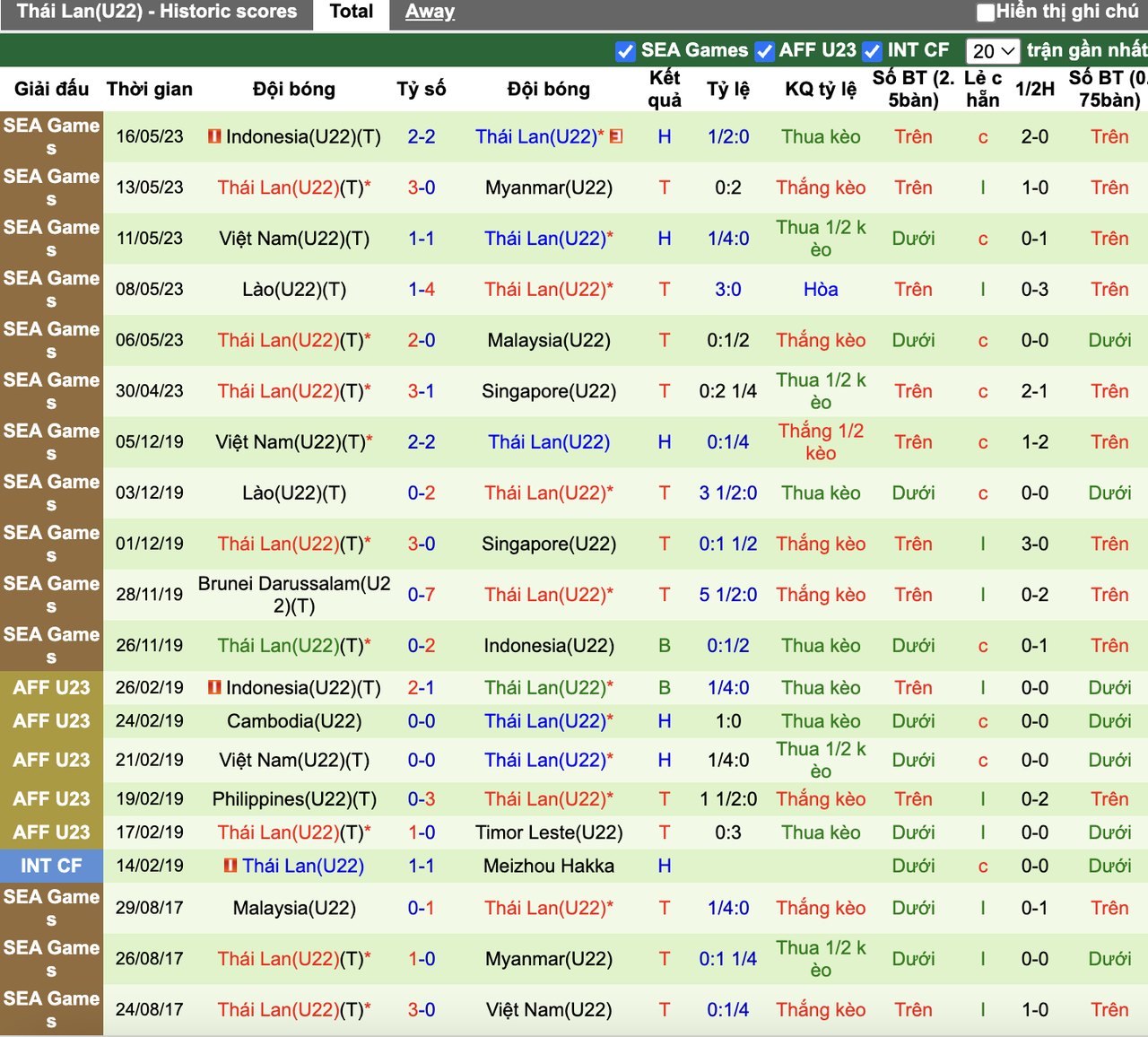Toggle the INT CF checkbox
Image resolution: width=1148 pixels, height=1037 pixels.
coord(873,51)
